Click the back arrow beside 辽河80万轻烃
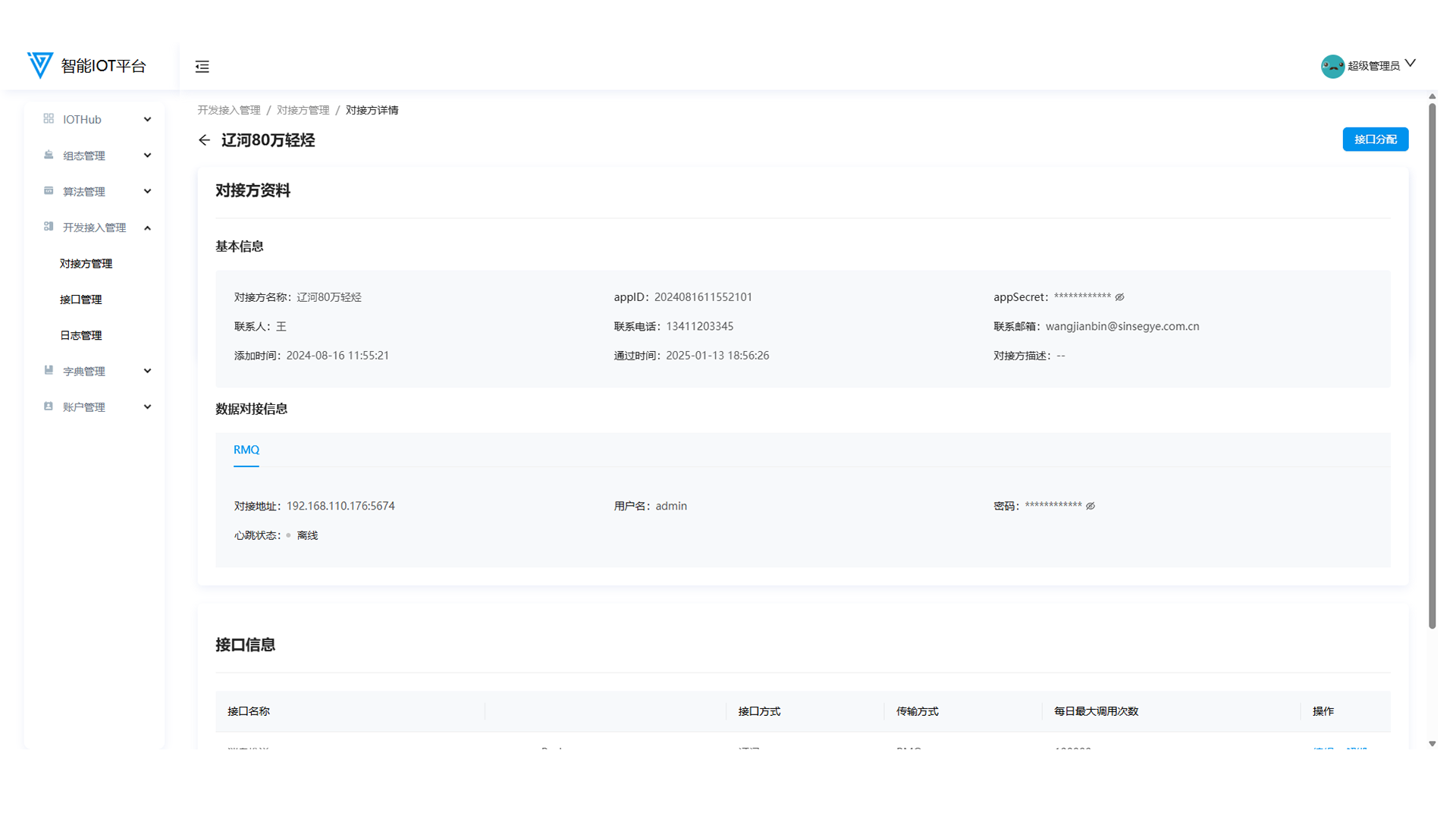The height and width of the screenshot is (819, 1456). [204, 140]
